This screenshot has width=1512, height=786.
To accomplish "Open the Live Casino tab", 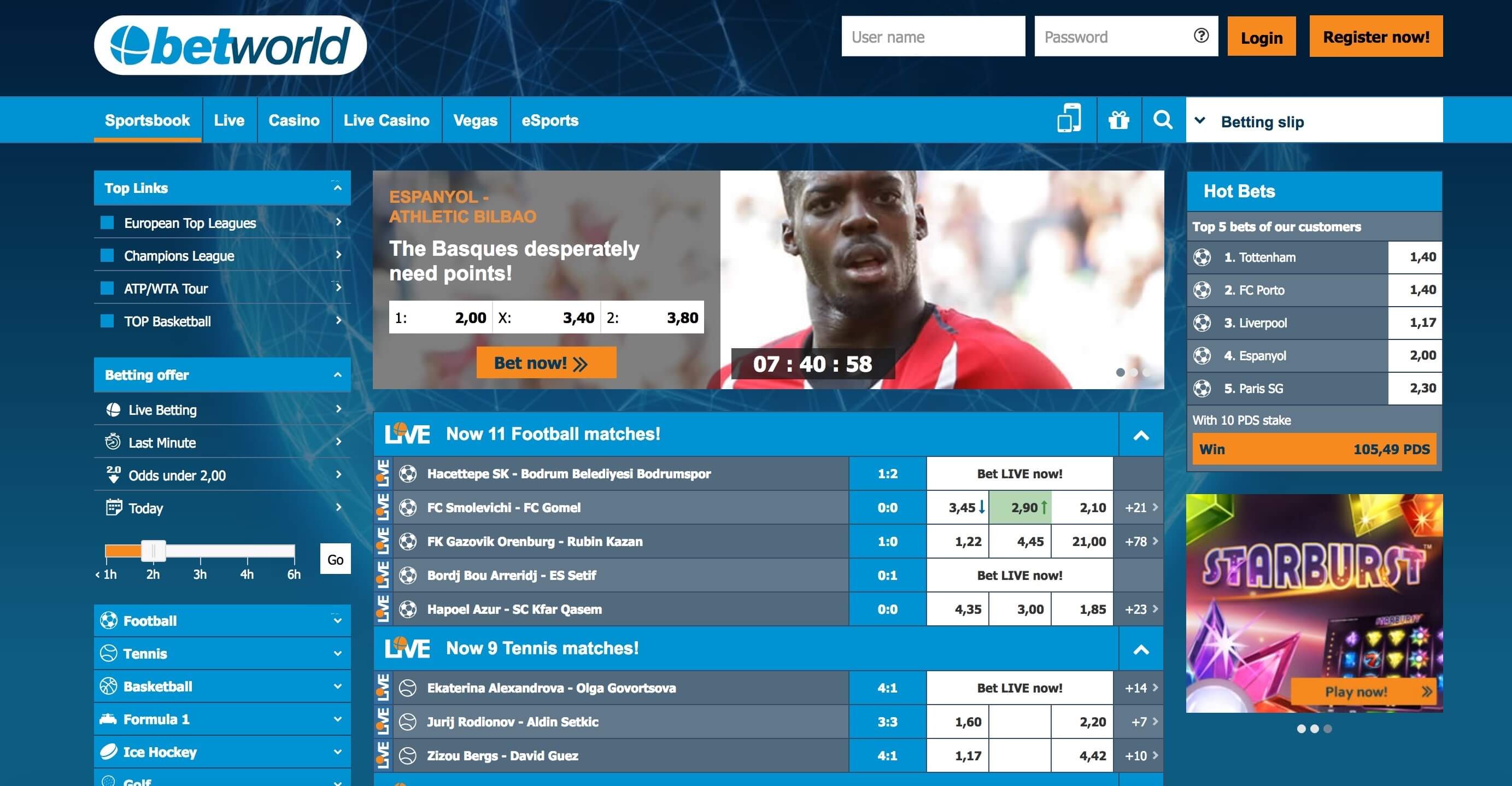I will coord(387,120).
